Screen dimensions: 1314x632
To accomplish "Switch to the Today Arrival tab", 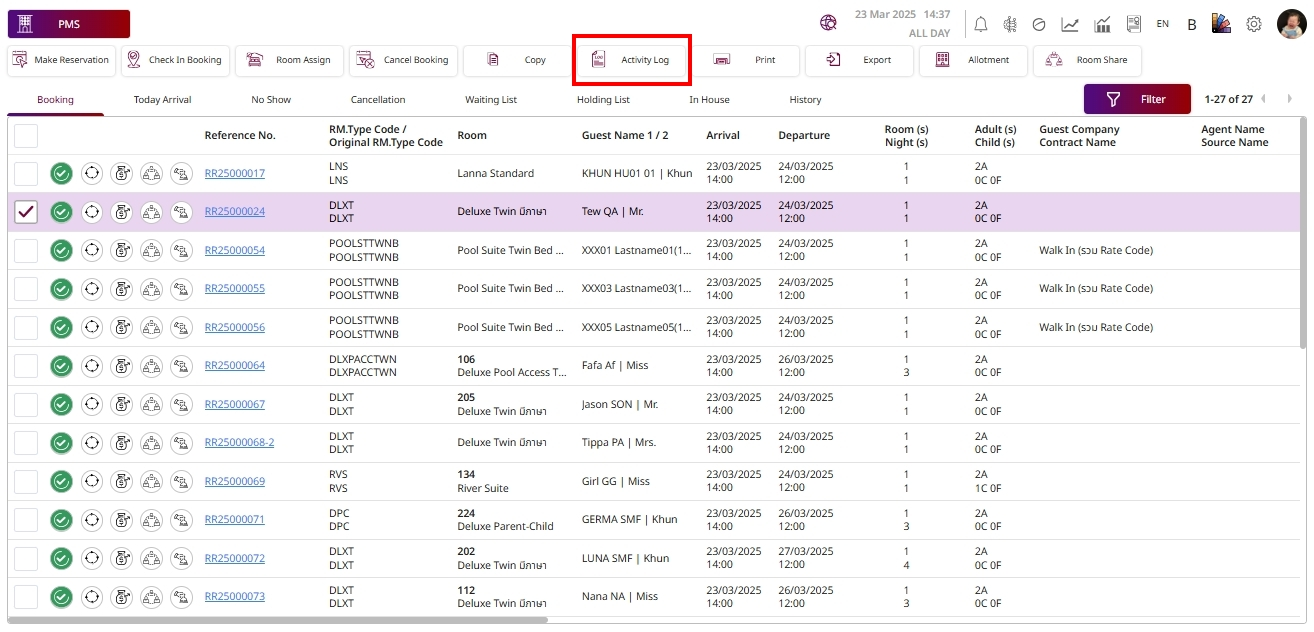I will click(162, 100).
